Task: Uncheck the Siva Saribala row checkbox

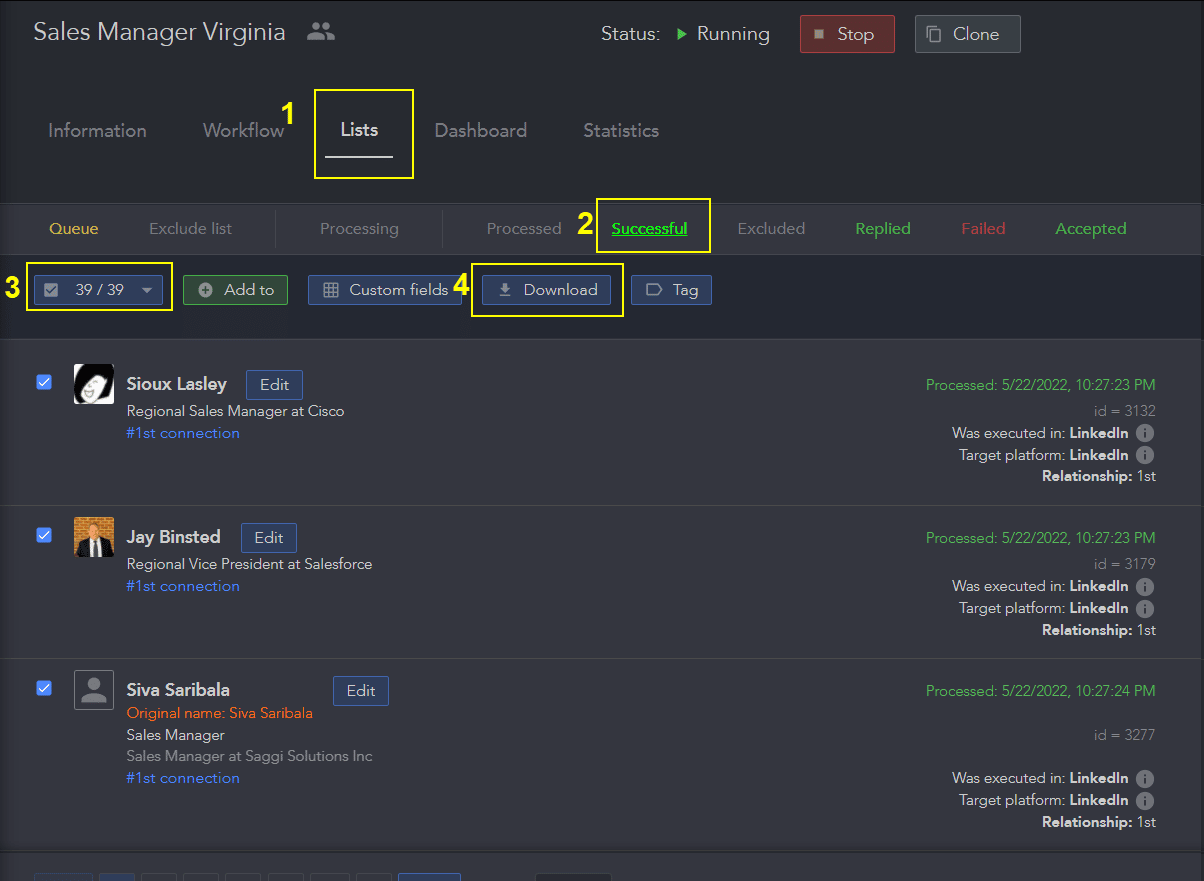Action: [44, 688]
